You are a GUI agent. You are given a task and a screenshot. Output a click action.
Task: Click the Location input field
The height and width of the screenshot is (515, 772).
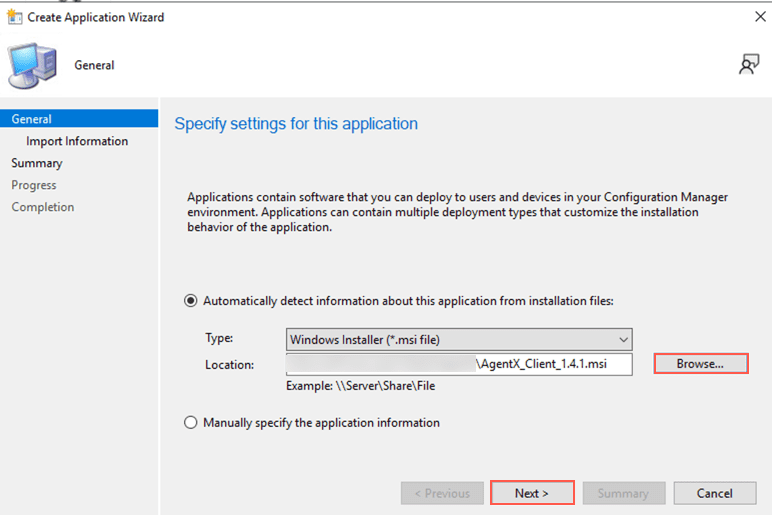pyautogui.click(x=459, y=364)
